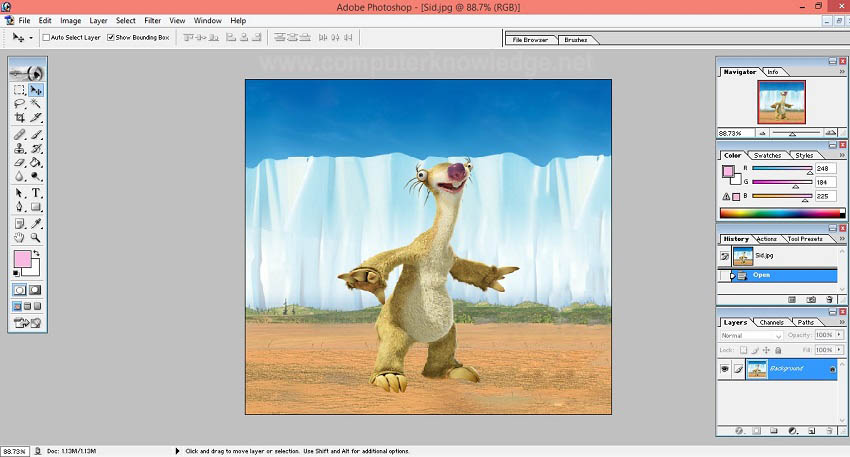The width and height of the screenshot is (850, 457).
Task: Select the Move tool in toolbox
Action: click(x=36, y=90)
